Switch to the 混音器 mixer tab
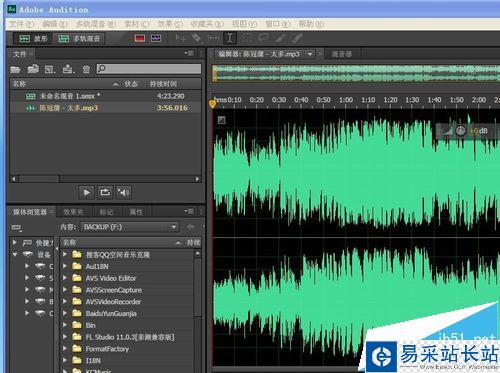This screenshot has width=500, height=373. pyautogui.click(x=342, y=54)
